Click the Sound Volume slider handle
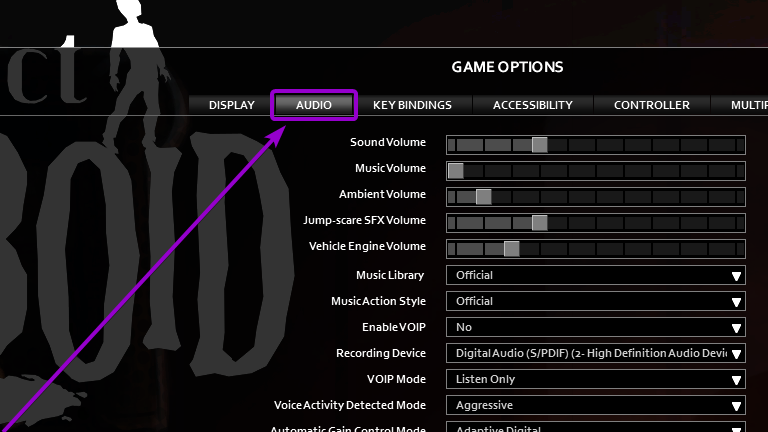This screenshot has height=432, width=768. (x=539, y=144)
